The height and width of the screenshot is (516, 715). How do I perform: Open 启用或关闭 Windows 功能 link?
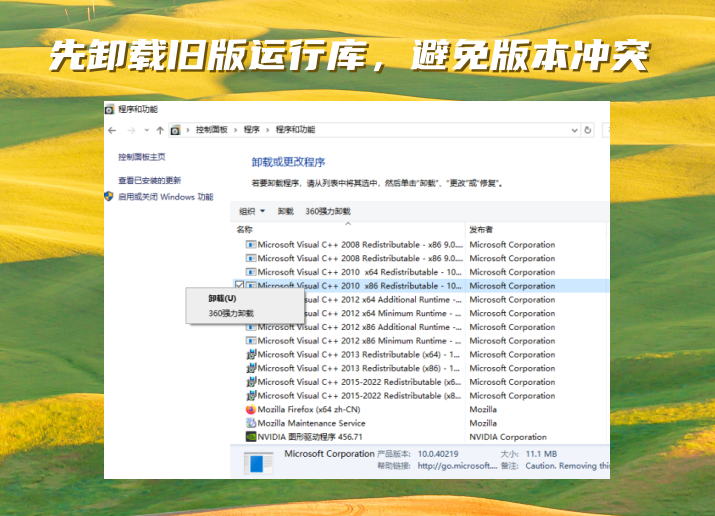click(166, 197)
